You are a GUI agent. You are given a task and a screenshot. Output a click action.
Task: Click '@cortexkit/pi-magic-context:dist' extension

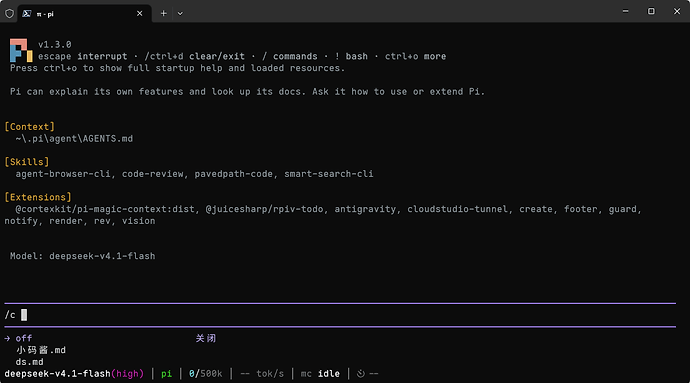105,209
